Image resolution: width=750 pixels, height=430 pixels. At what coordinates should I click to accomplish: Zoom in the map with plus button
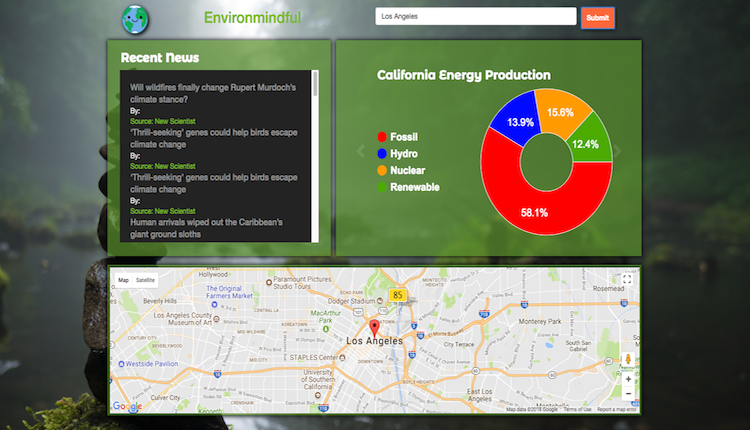(628, 379)
